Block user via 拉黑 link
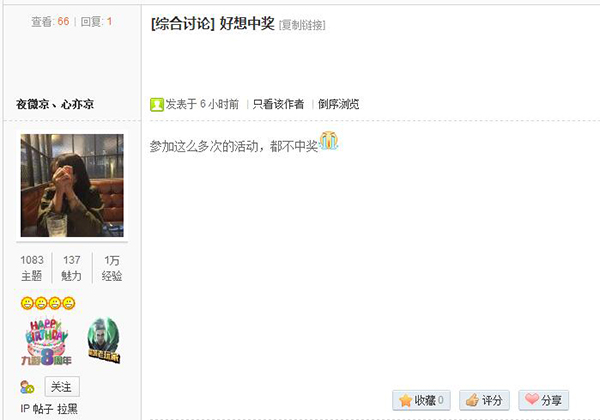Screen dimensions: 600x420 [67, 409]
